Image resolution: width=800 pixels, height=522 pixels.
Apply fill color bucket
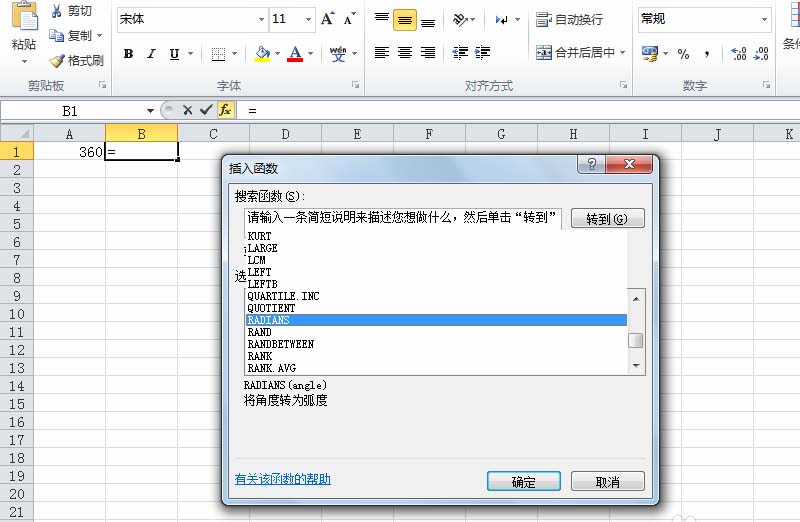pos(262,54)
